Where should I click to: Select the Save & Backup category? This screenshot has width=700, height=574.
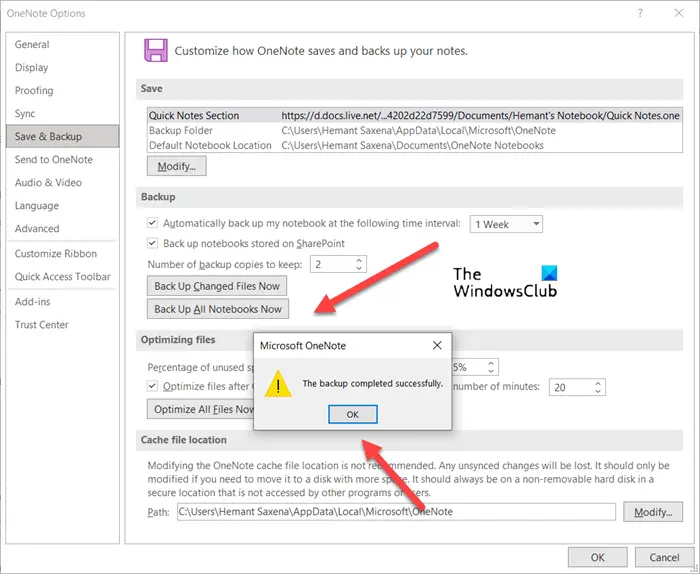pyautogui.click(x=62, y=136)
